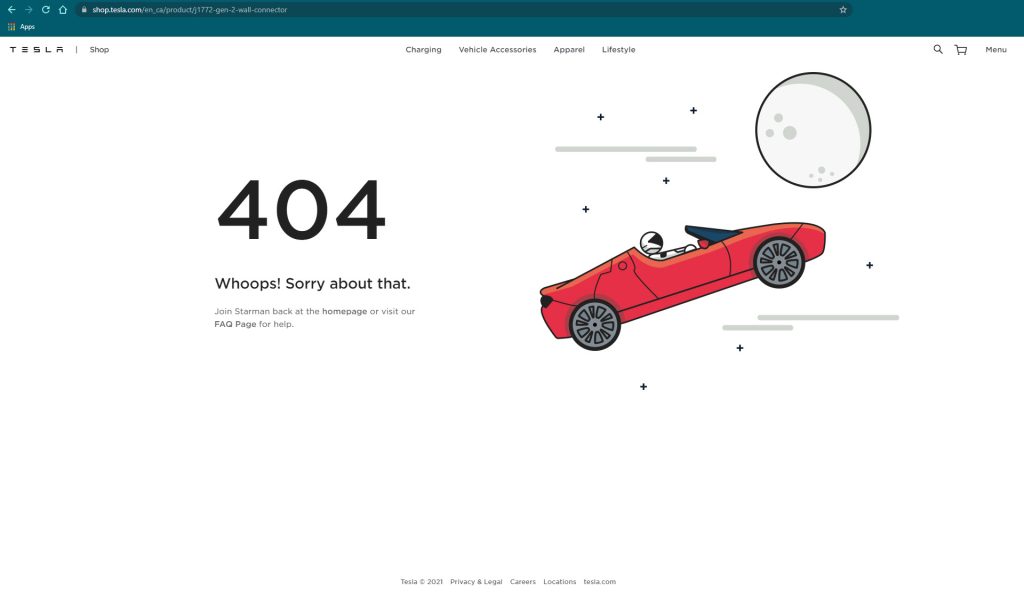Bookmark this page with star icon
The width and height of the screenshot is (1024, 606).
pos(843,9)
